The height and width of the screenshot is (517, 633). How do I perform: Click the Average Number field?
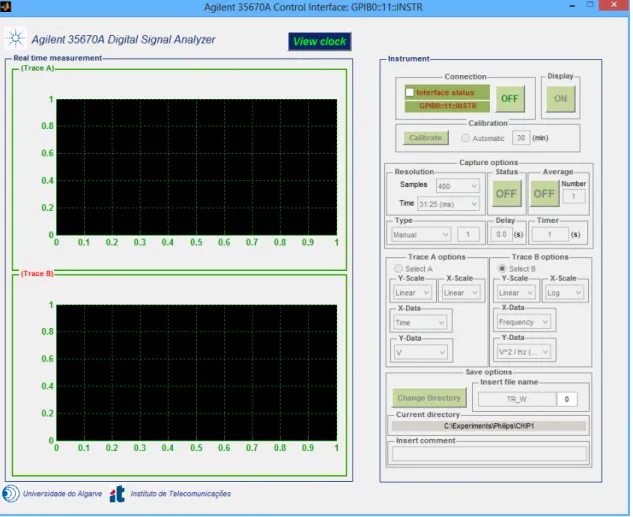click(x=573, y=196)
